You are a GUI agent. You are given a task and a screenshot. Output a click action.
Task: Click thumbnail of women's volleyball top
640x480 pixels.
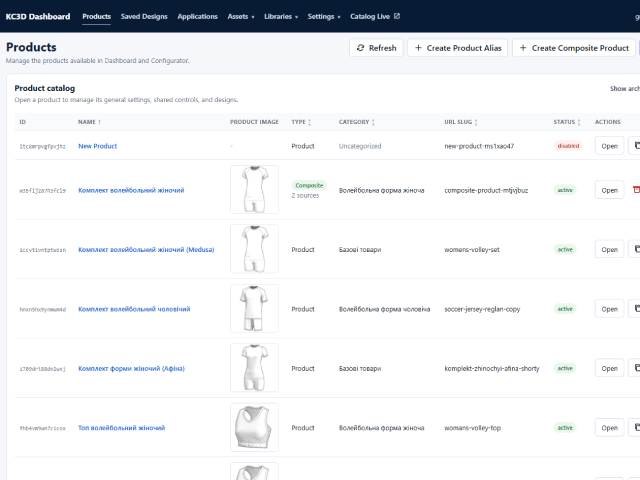[254, 427]
